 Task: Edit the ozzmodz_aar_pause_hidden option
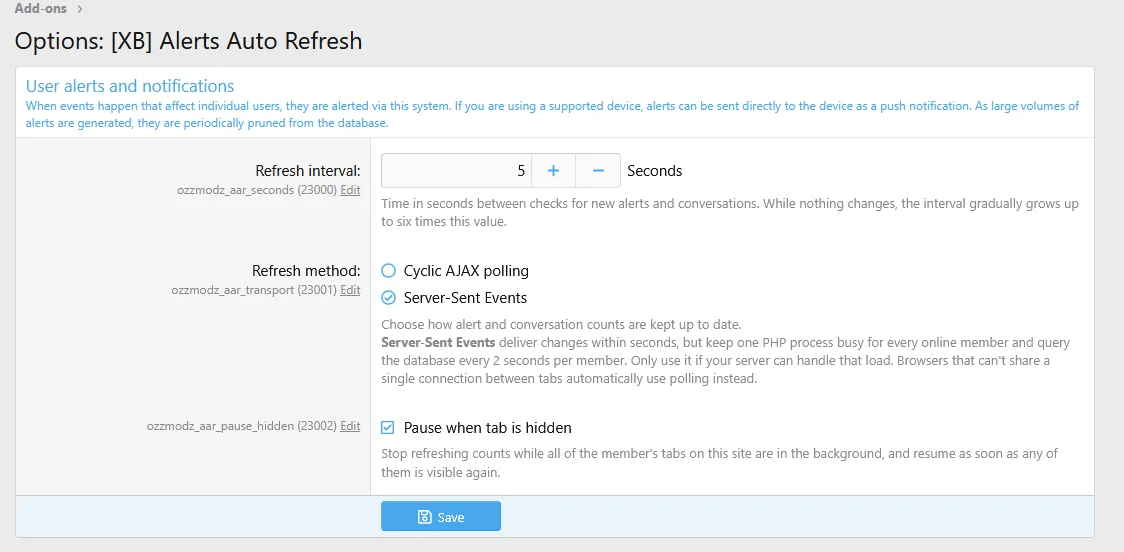pos(350,426)
